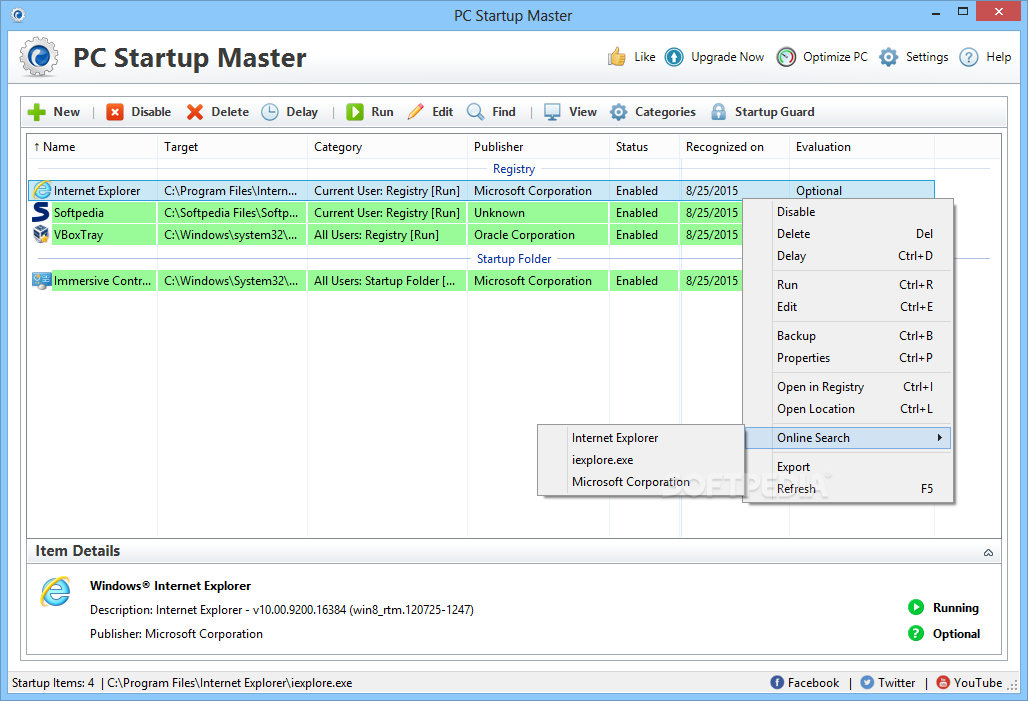
Task: Choose Run in the context menu
Action: coord(848,285)
